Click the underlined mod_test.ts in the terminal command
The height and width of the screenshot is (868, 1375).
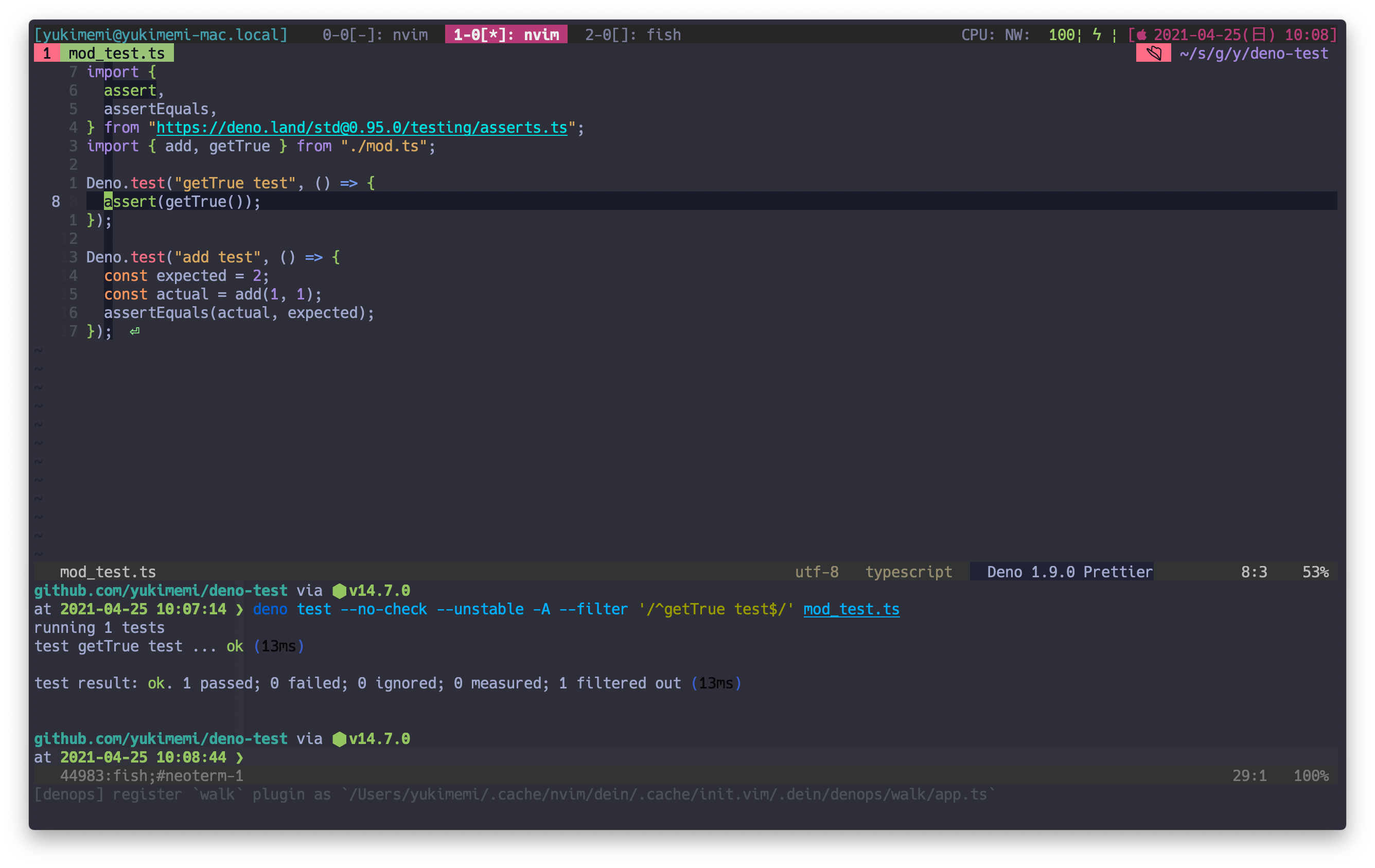[x=851, y=609]
